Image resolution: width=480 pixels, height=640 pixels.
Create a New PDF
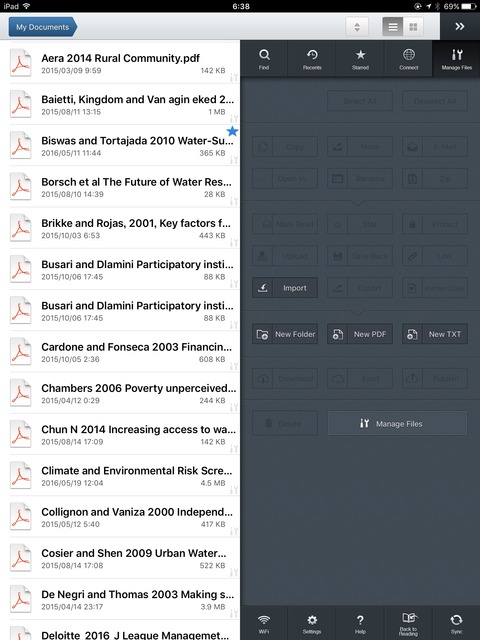pos(360,334)
